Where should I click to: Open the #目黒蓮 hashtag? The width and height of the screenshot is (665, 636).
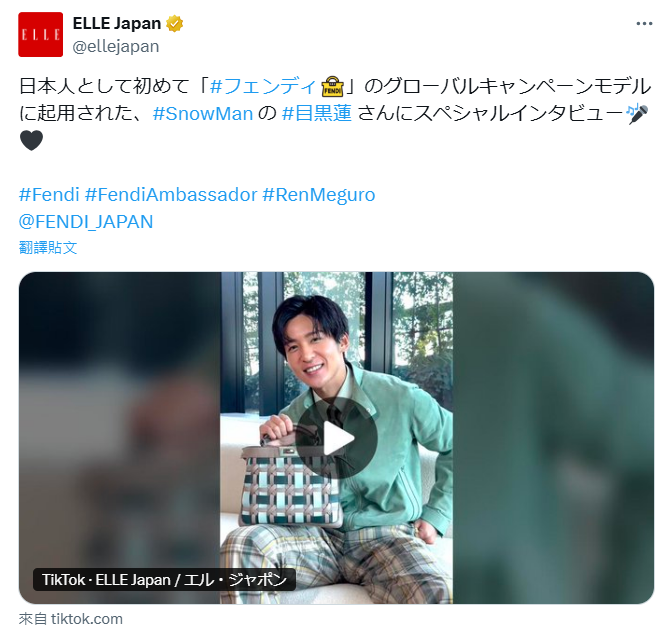(316, 114)
